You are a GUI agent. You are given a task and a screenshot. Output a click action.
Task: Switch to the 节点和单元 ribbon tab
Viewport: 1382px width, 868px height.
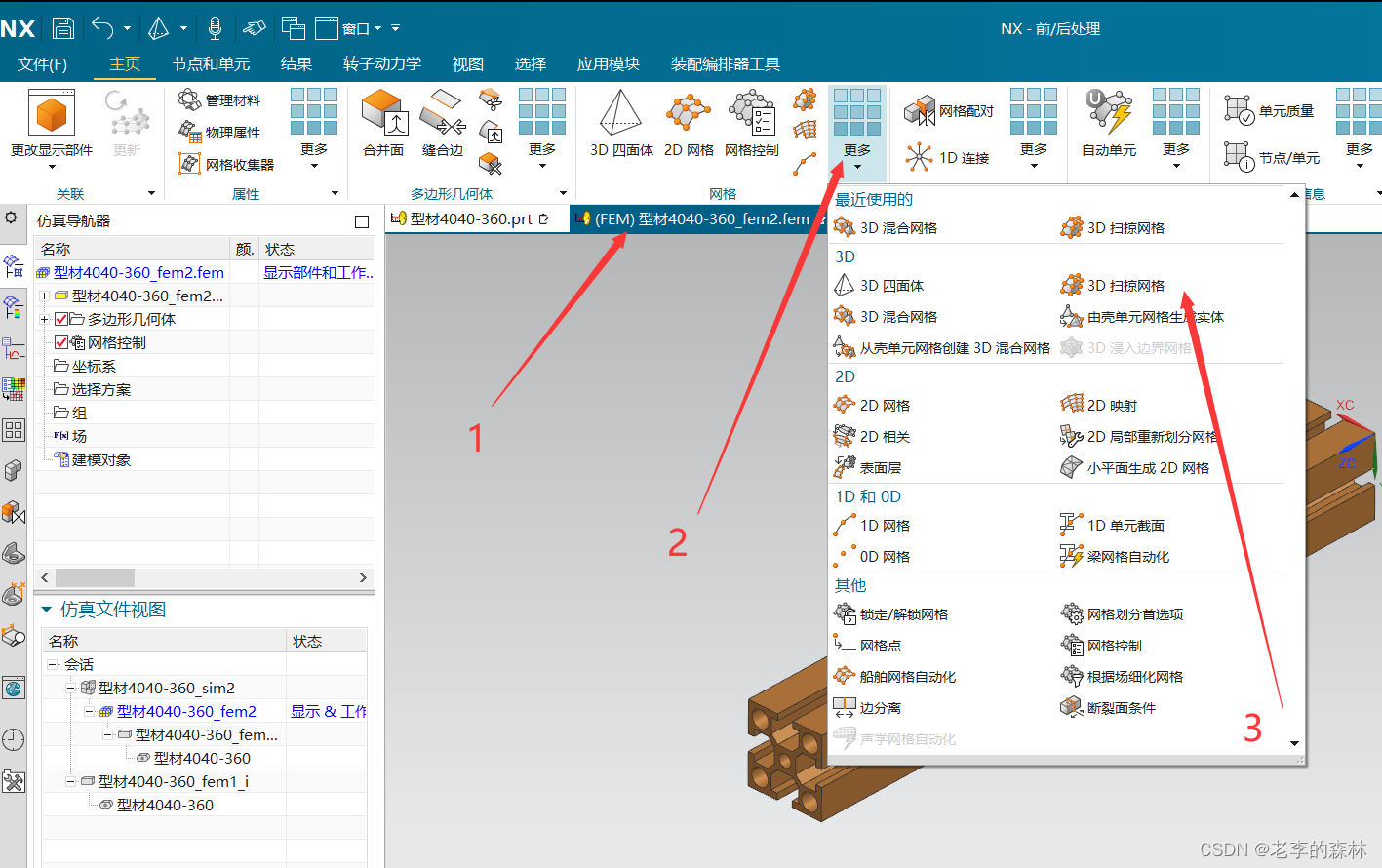pos(211,64)
